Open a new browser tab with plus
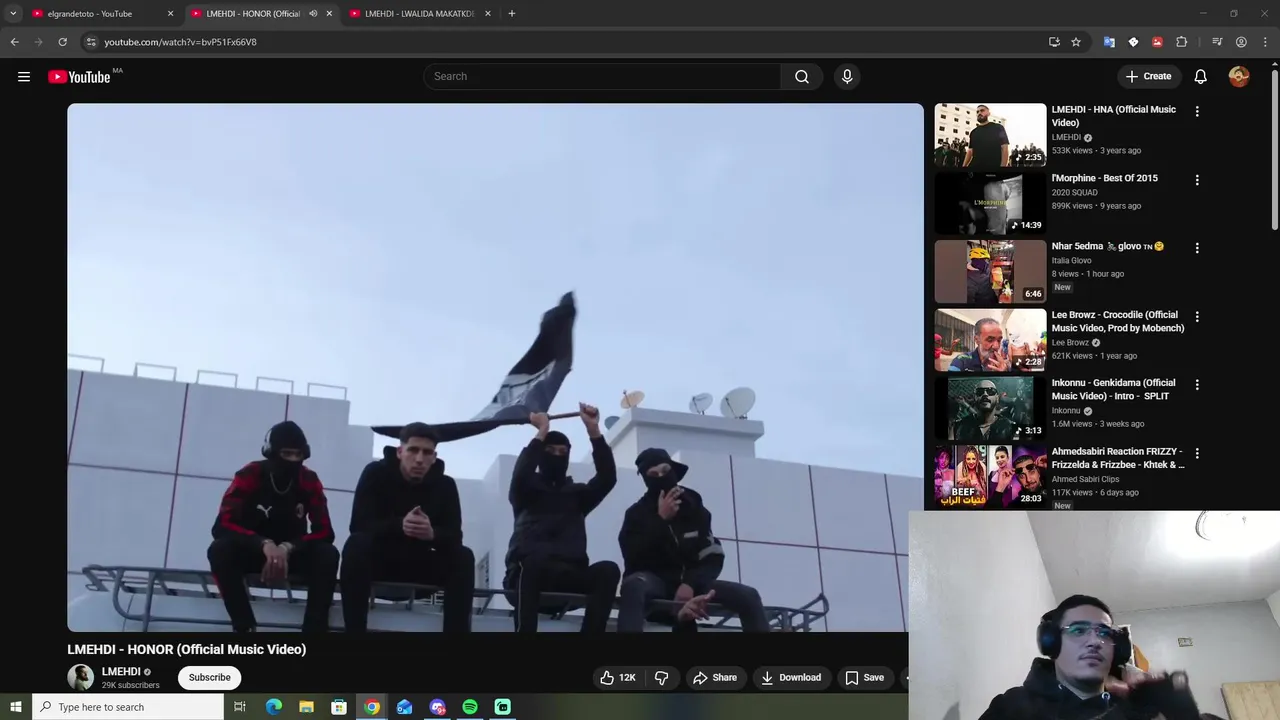1280x720 pixels. coord(511,13)
